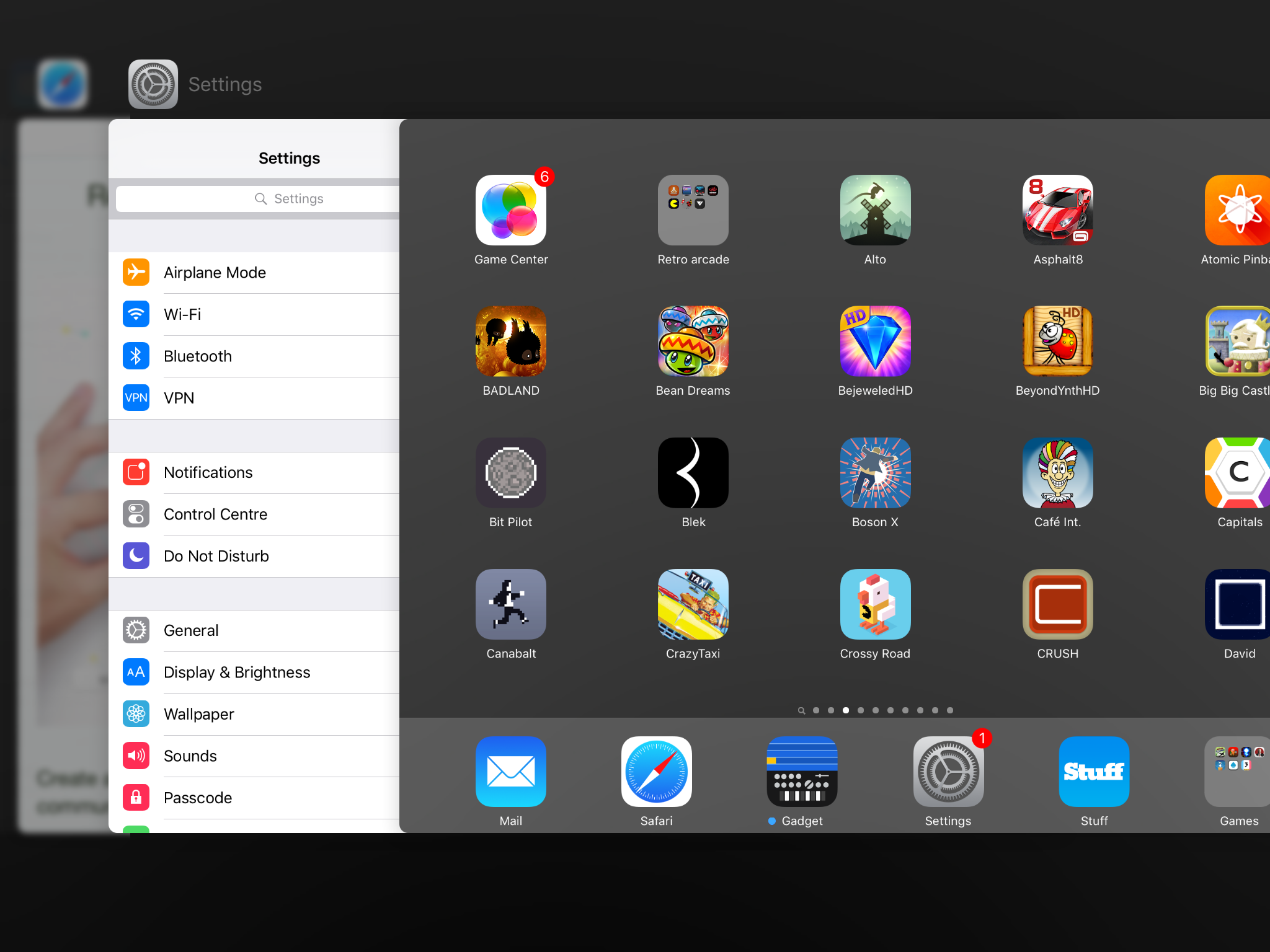Viewport: 1270px width, 952px height.
Task: Open BeyondYnthHD game
Action: 1058,342
